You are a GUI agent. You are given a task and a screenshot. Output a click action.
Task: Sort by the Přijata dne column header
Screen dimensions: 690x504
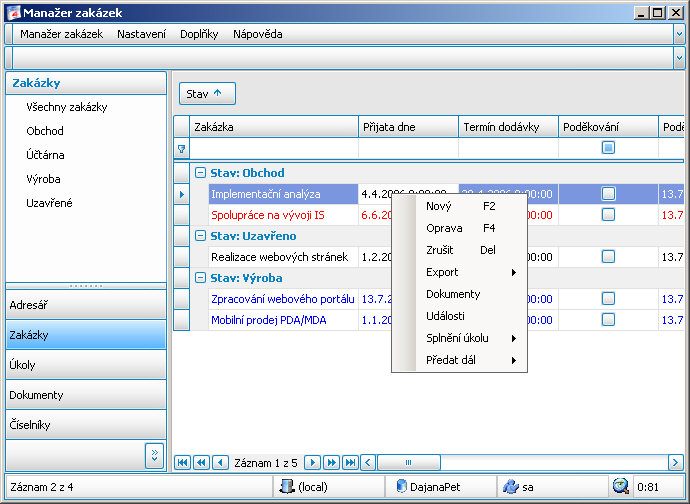tap(408, 127)
